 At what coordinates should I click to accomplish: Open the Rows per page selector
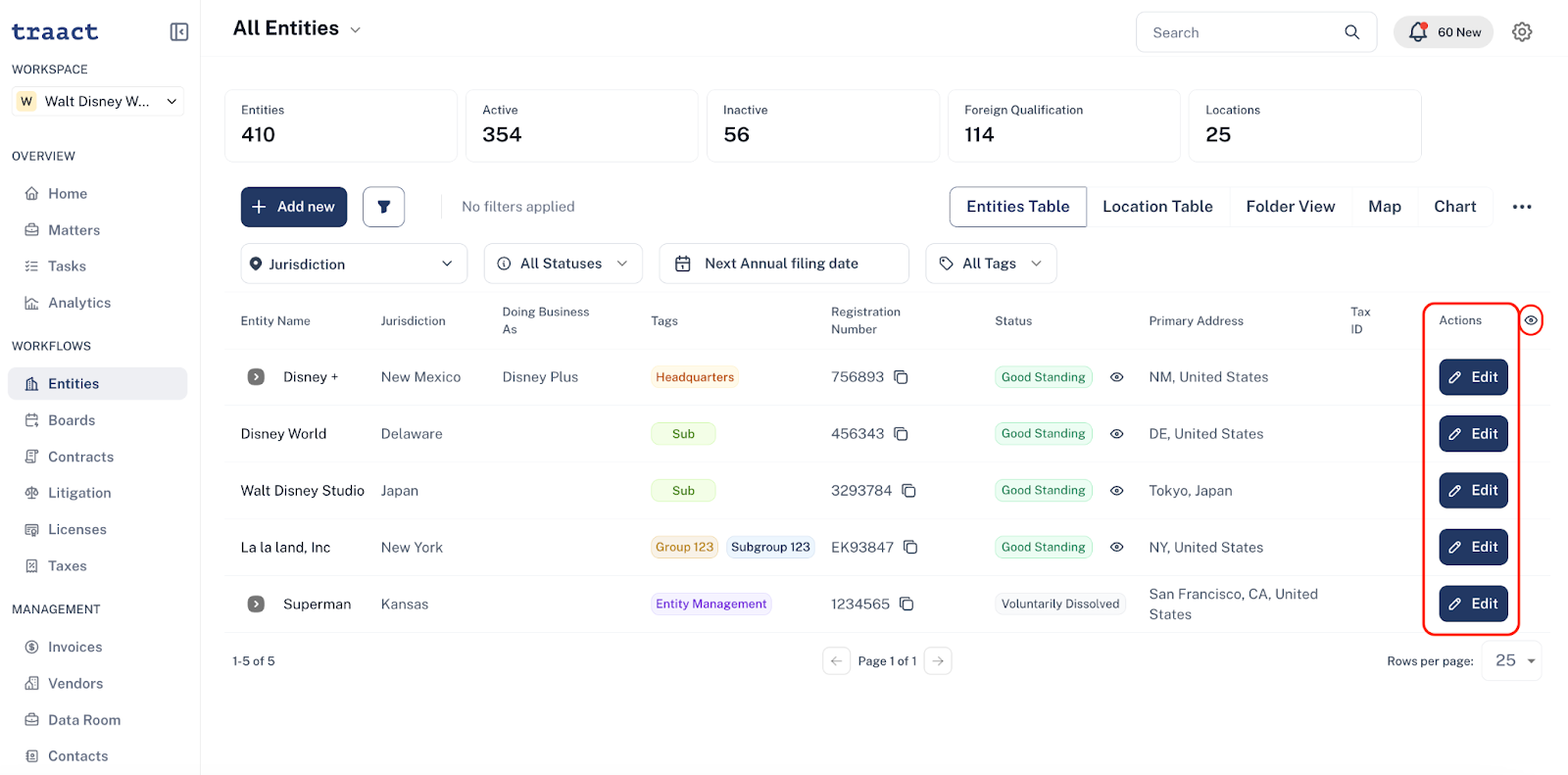pyautogui.click(x=1512, y=661)
